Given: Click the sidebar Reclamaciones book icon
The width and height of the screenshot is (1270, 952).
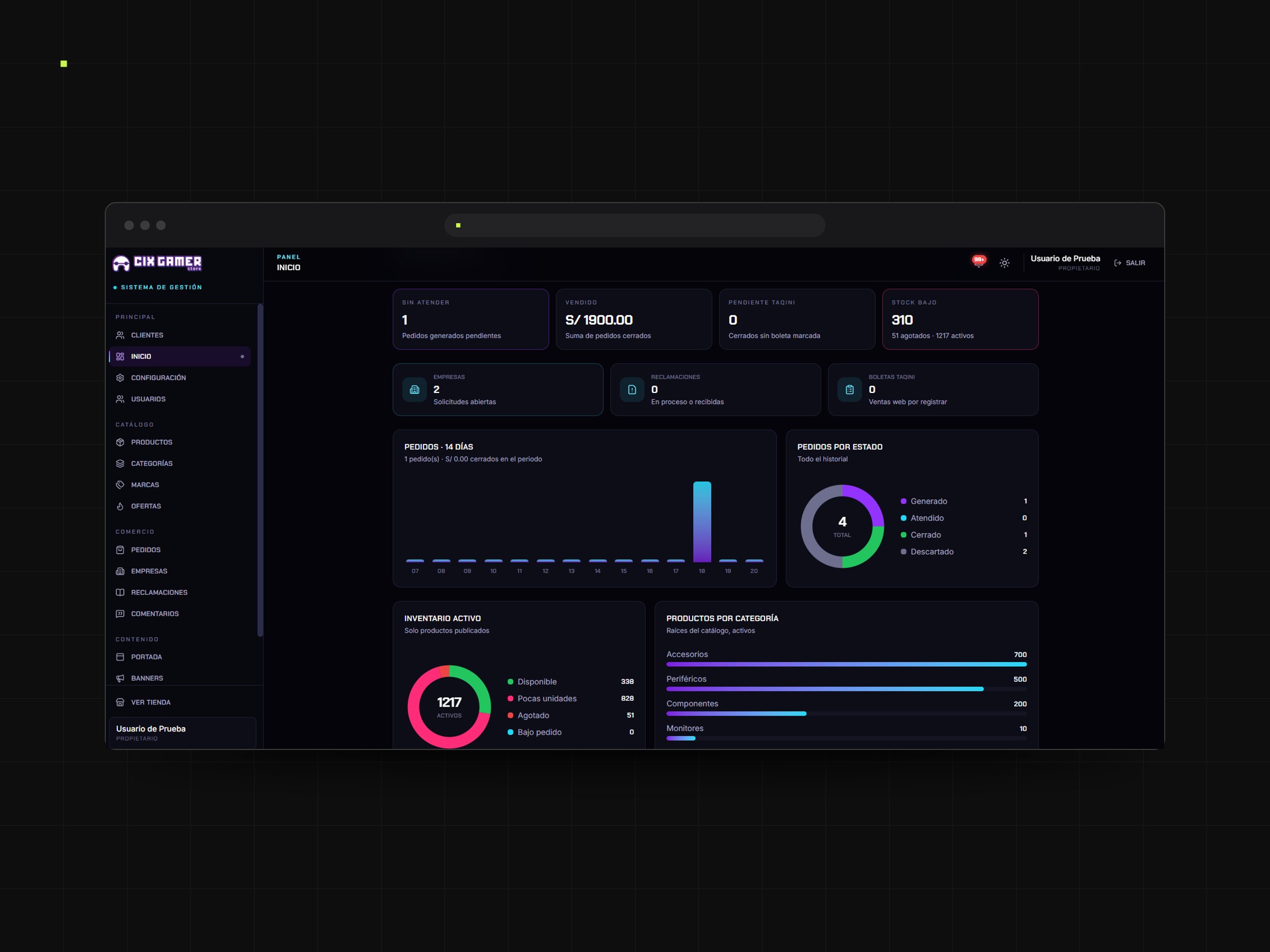Looking at the screenshot, I should [120, 592].
